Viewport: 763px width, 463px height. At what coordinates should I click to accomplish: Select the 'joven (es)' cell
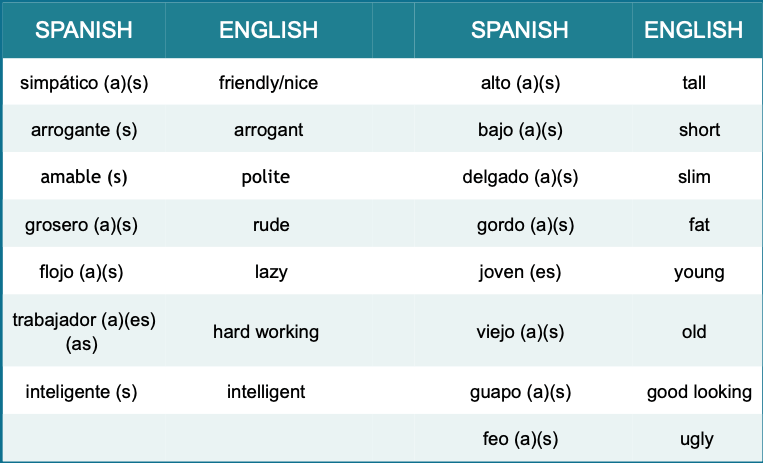[520, 272]
